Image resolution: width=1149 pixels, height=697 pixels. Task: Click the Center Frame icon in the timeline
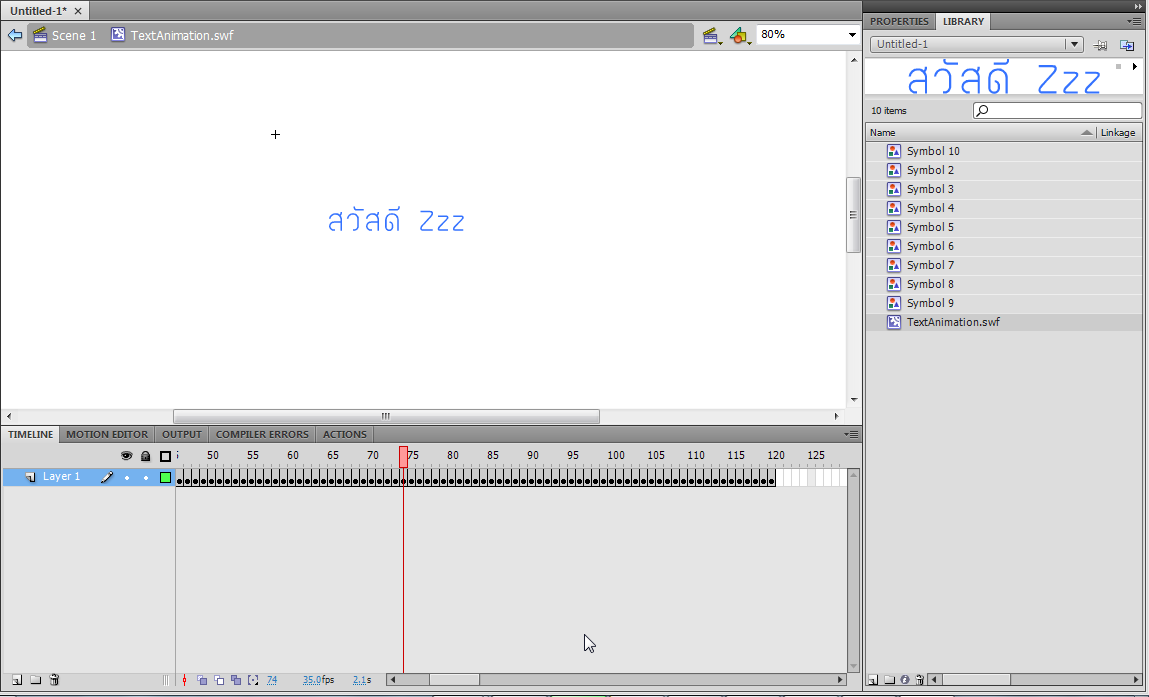click(184, 680)
